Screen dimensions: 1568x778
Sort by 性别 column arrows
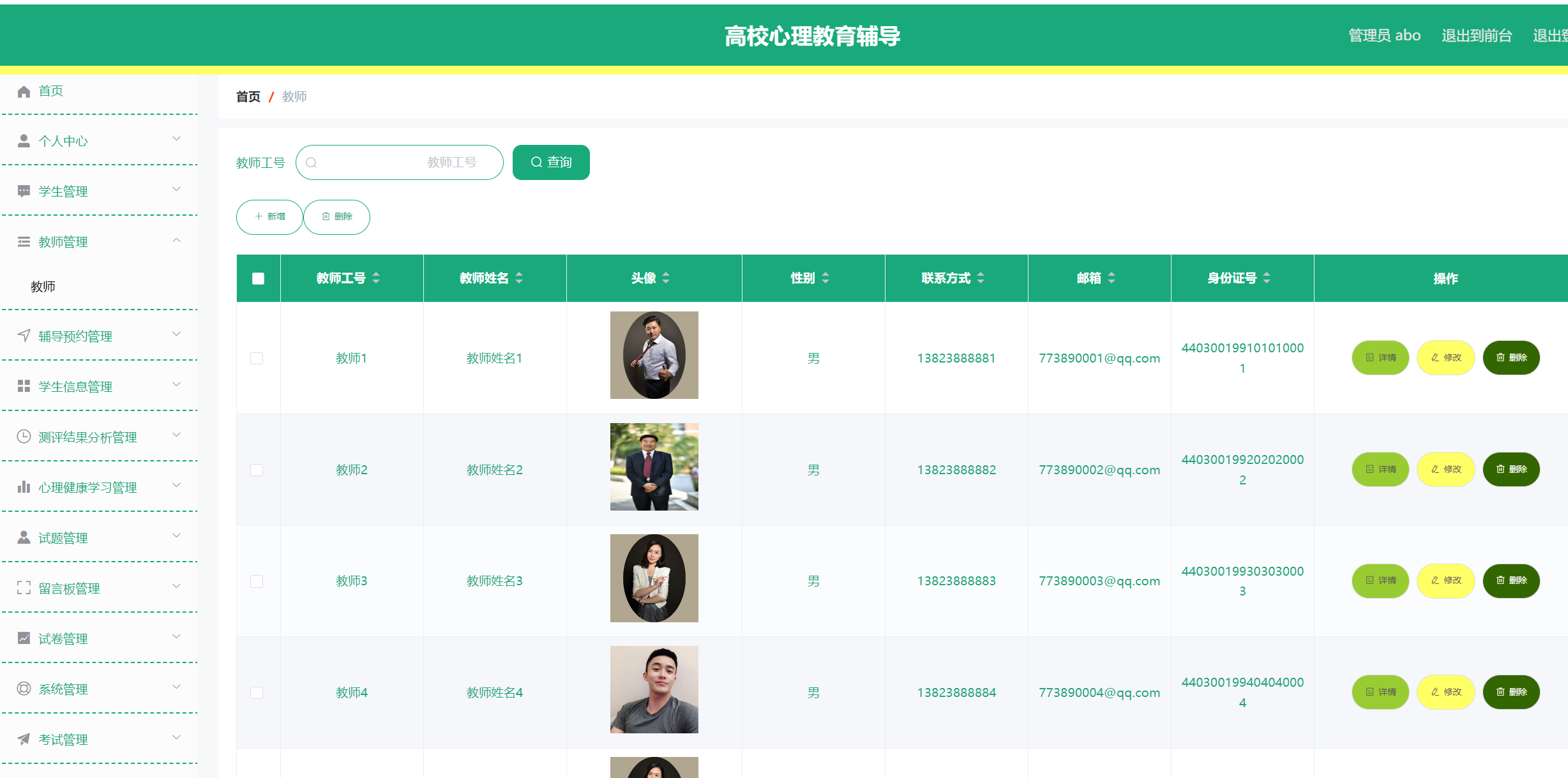click(825, 278)
